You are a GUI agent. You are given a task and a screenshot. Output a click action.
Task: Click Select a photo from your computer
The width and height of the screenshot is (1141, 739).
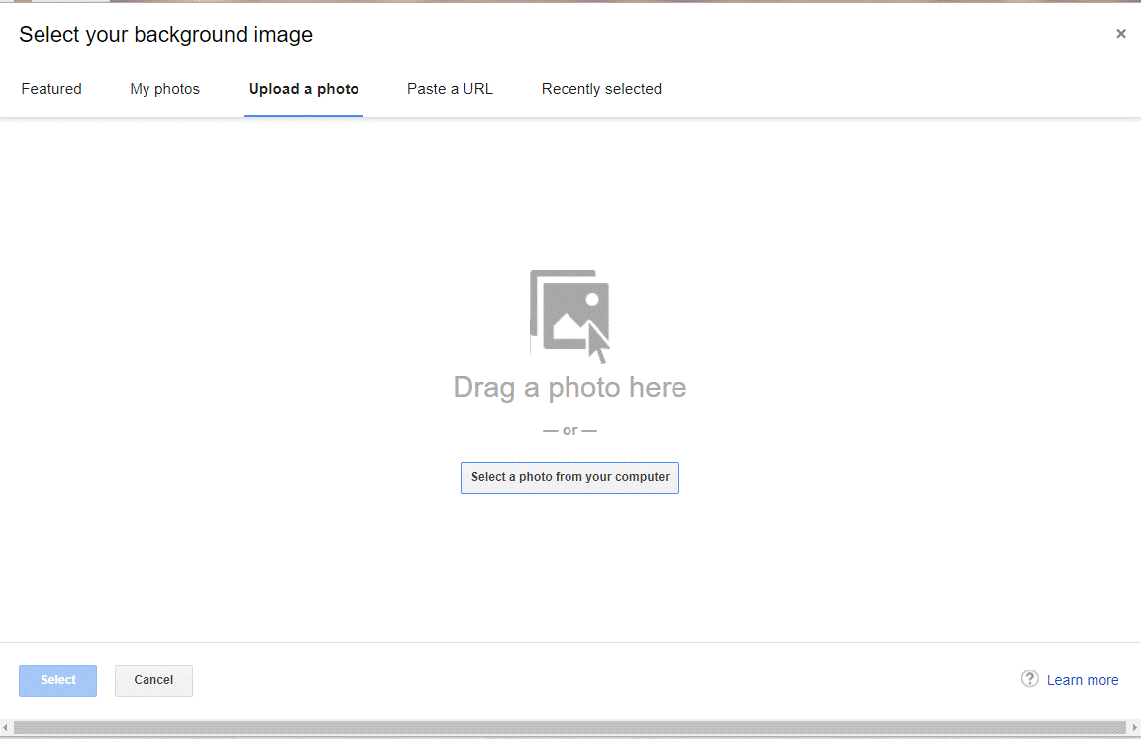570,478
